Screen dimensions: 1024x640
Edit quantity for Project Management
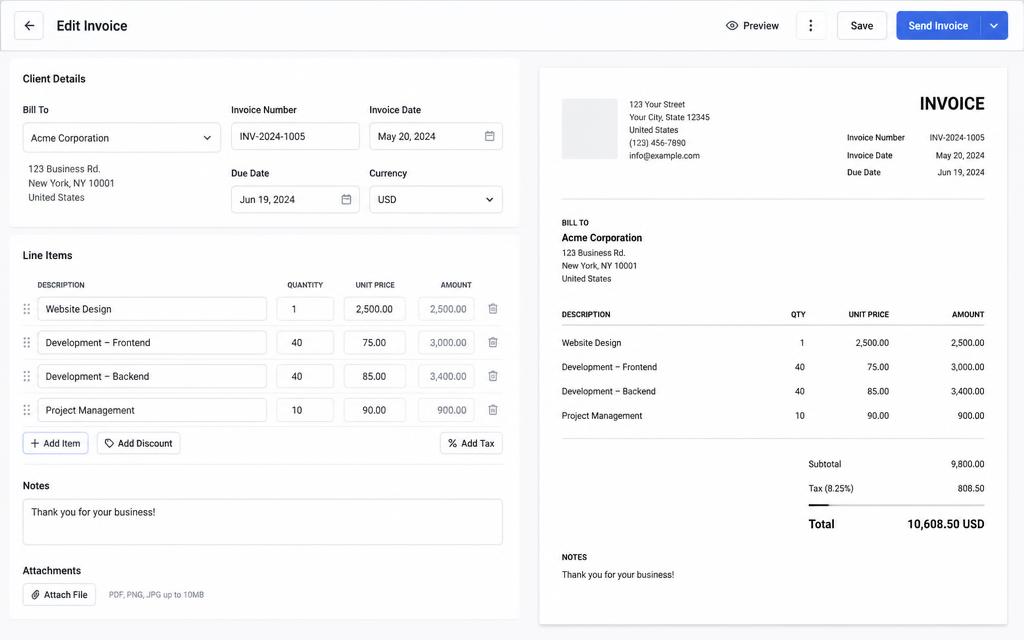(x=305, y=410)
